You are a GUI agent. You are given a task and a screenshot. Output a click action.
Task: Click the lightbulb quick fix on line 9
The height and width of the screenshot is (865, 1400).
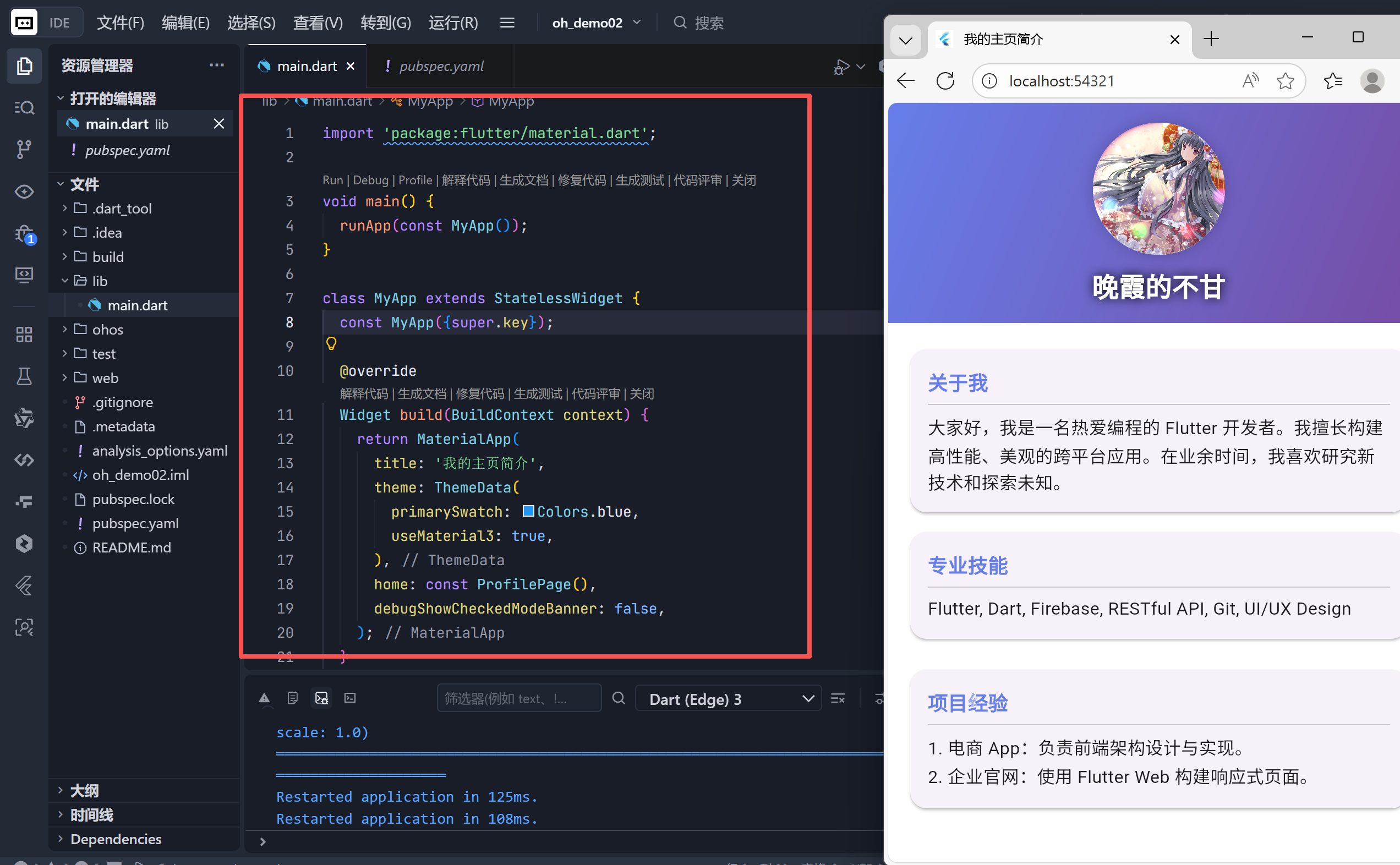tap(332, 344)
